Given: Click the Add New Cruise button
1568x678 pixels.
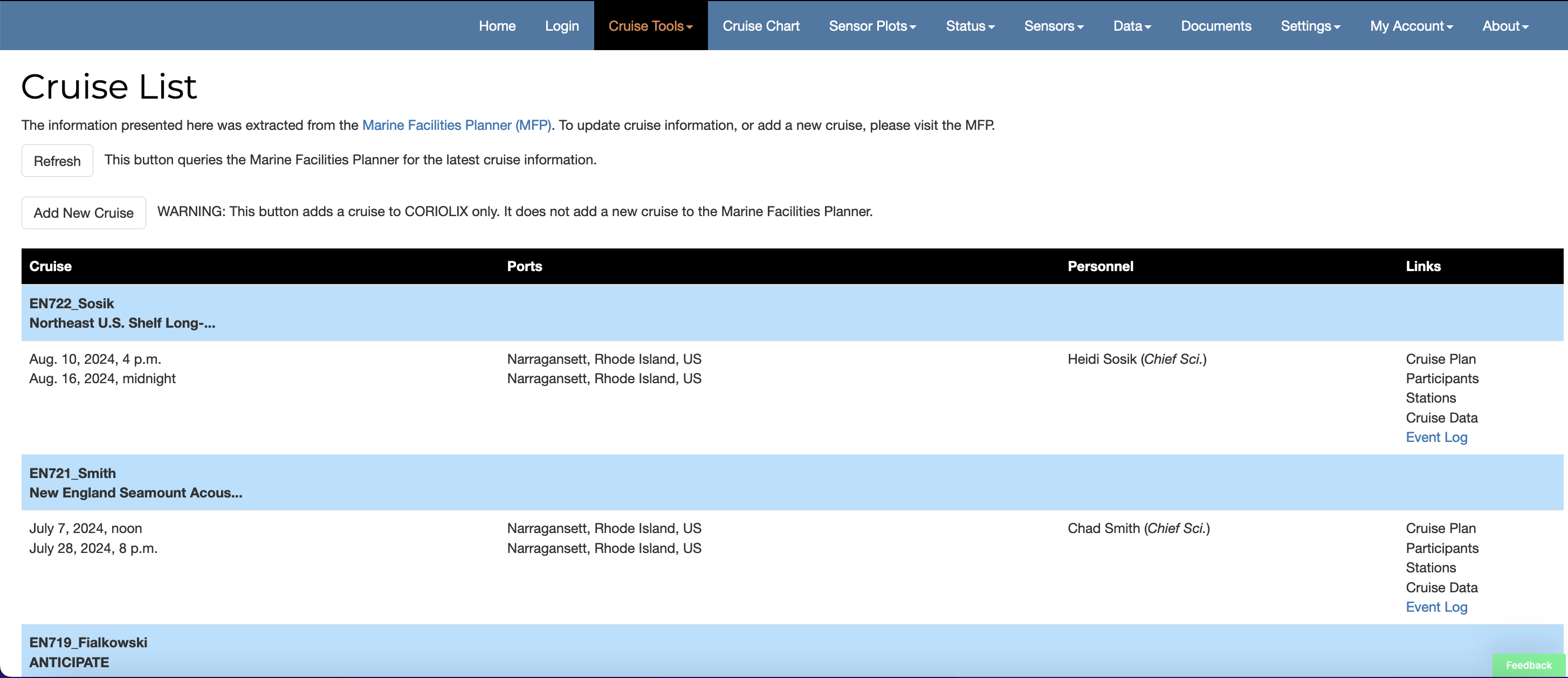Looking at the screenshot, I should [84, 212].
